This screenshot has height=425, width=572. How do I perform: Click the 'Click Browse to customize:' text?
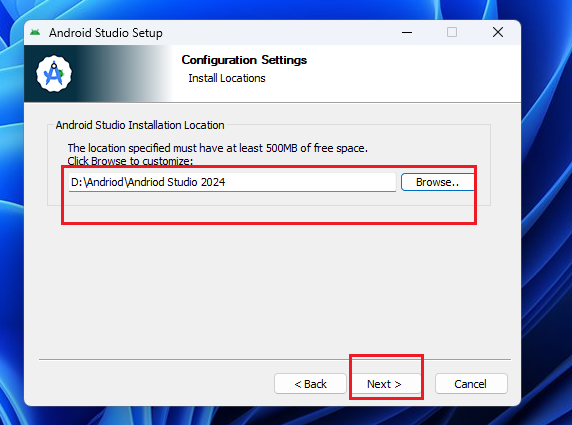coord(130,161)
